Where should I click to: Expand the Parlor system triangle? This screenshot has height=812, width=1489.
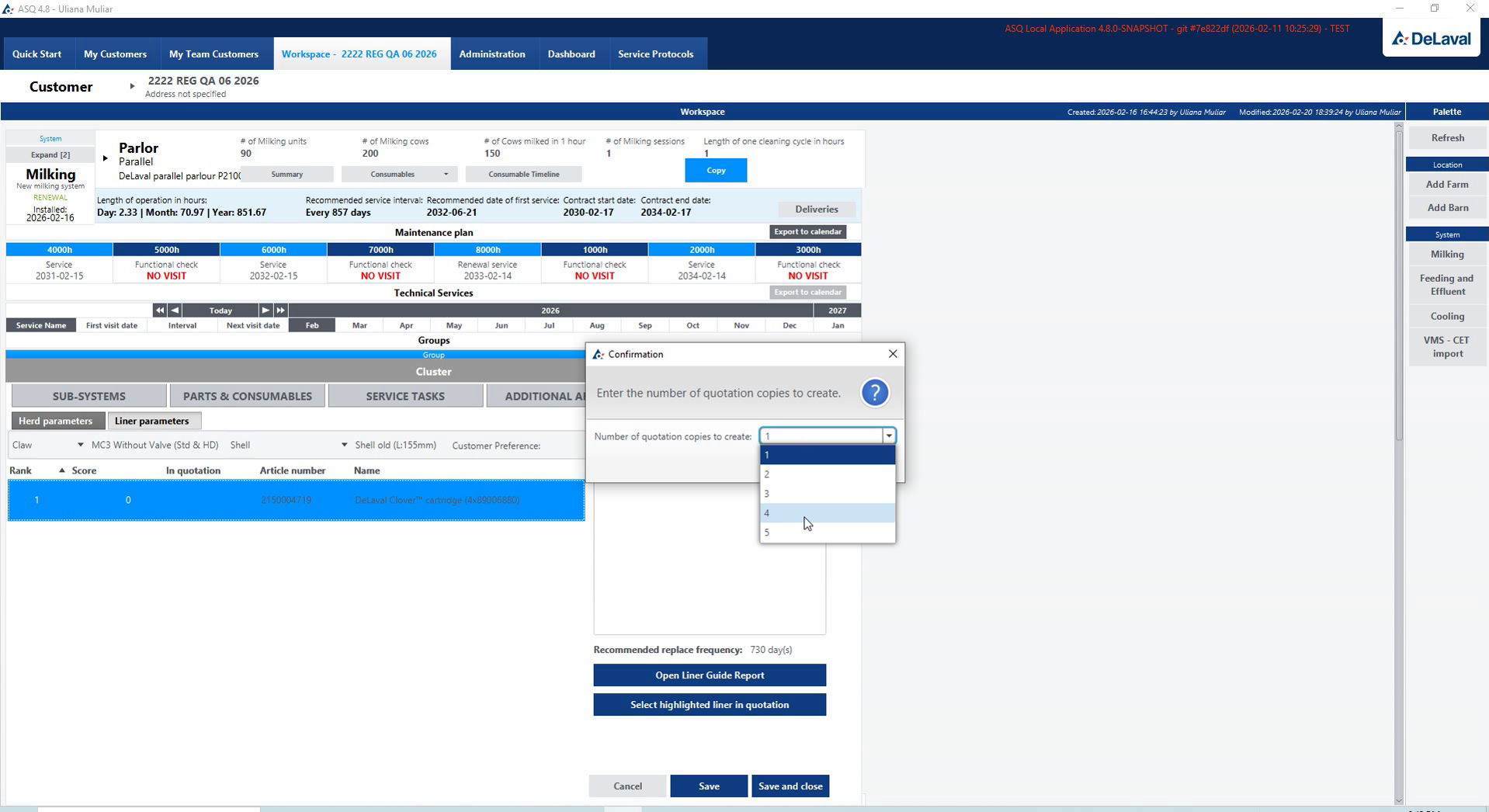pos(105,158)
